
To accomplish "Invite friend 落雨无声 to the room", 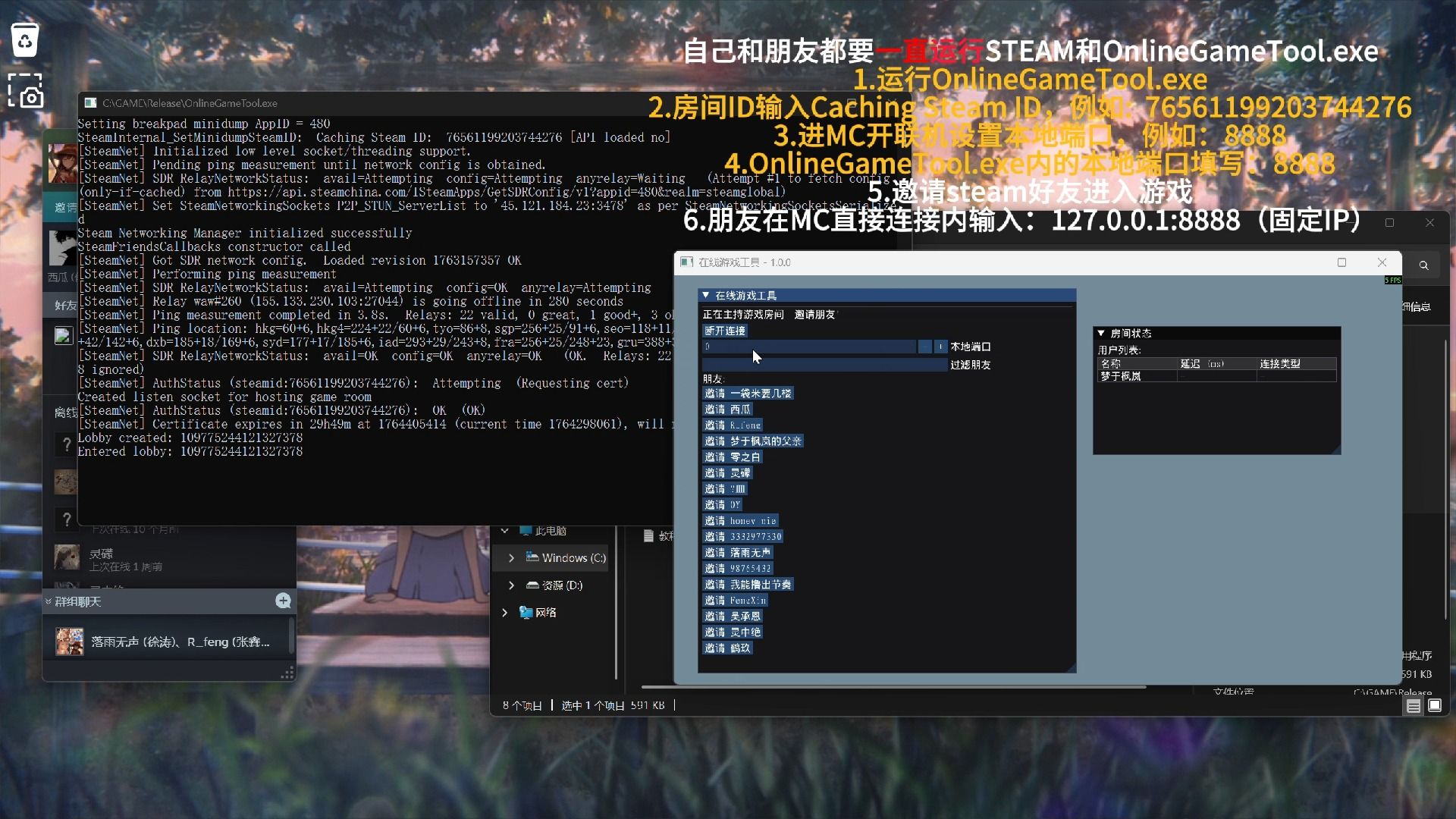I will (737, 553).
